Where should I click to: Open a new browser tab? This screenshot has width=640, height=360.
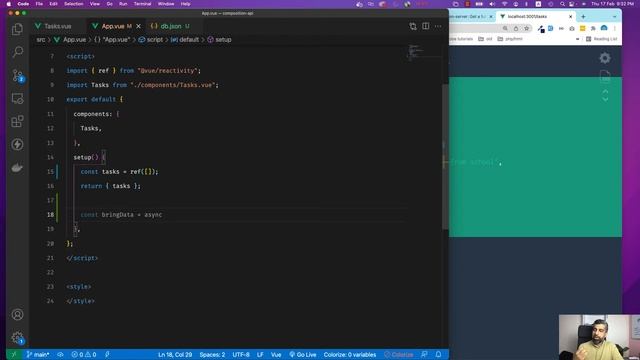tap(583, 17)
